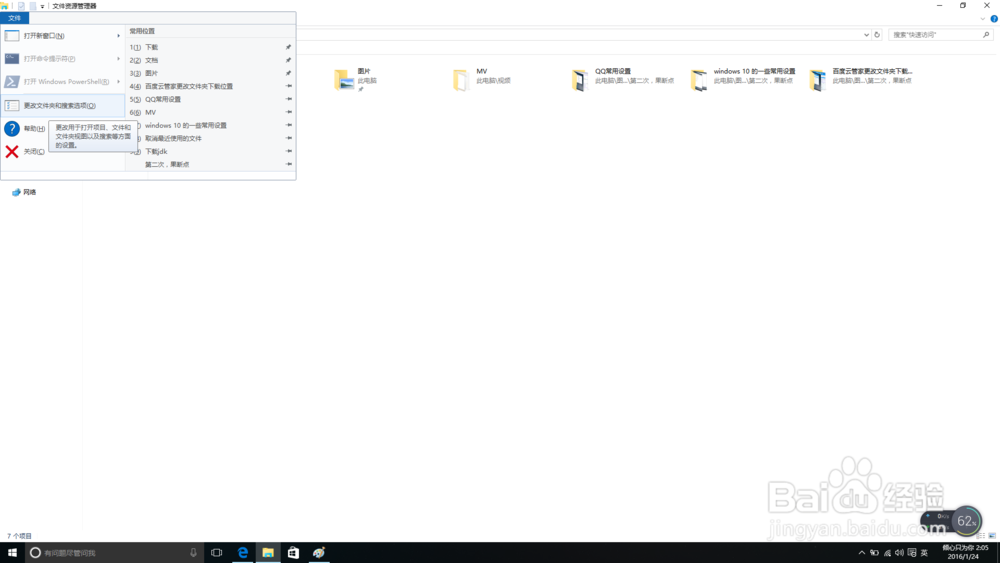Click the 文件 File tab
The height and width of the screenshot is (563, 1000).
point(14,18)
